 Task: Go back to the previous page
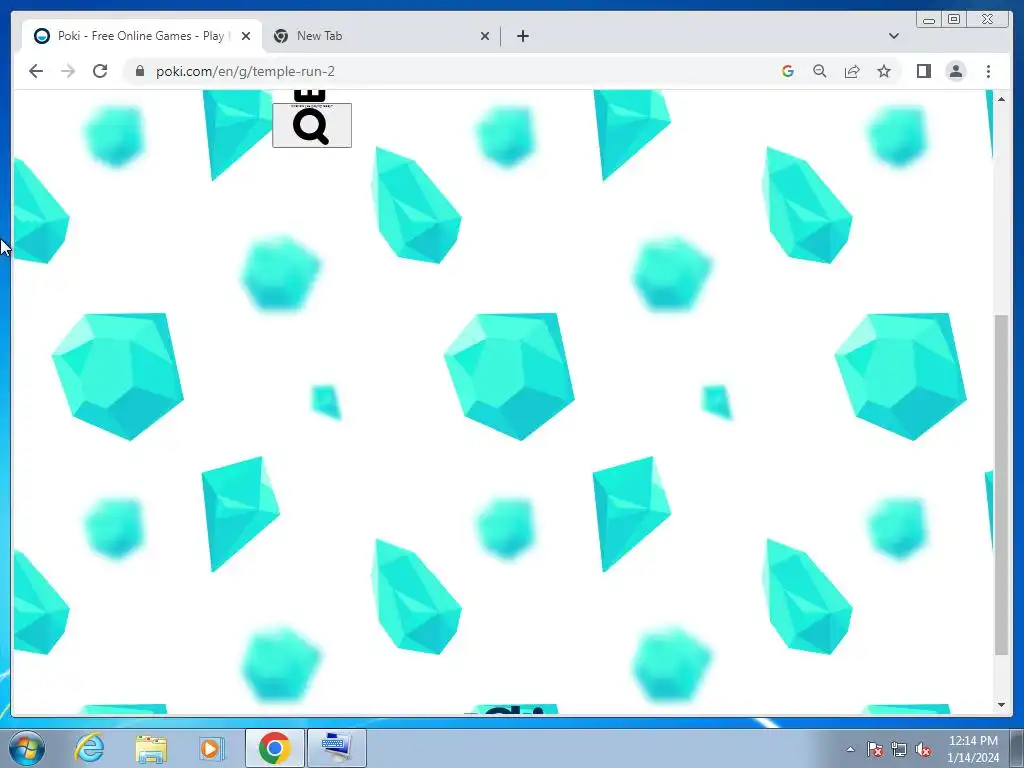(x=36, y=71)
